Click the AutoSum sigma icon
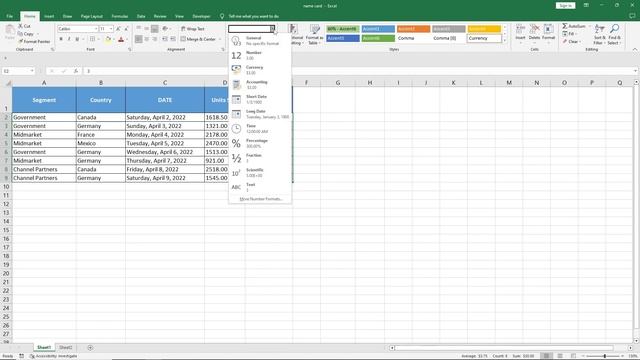640x360 pixels. pyautogui.click(x=565, y=26)
